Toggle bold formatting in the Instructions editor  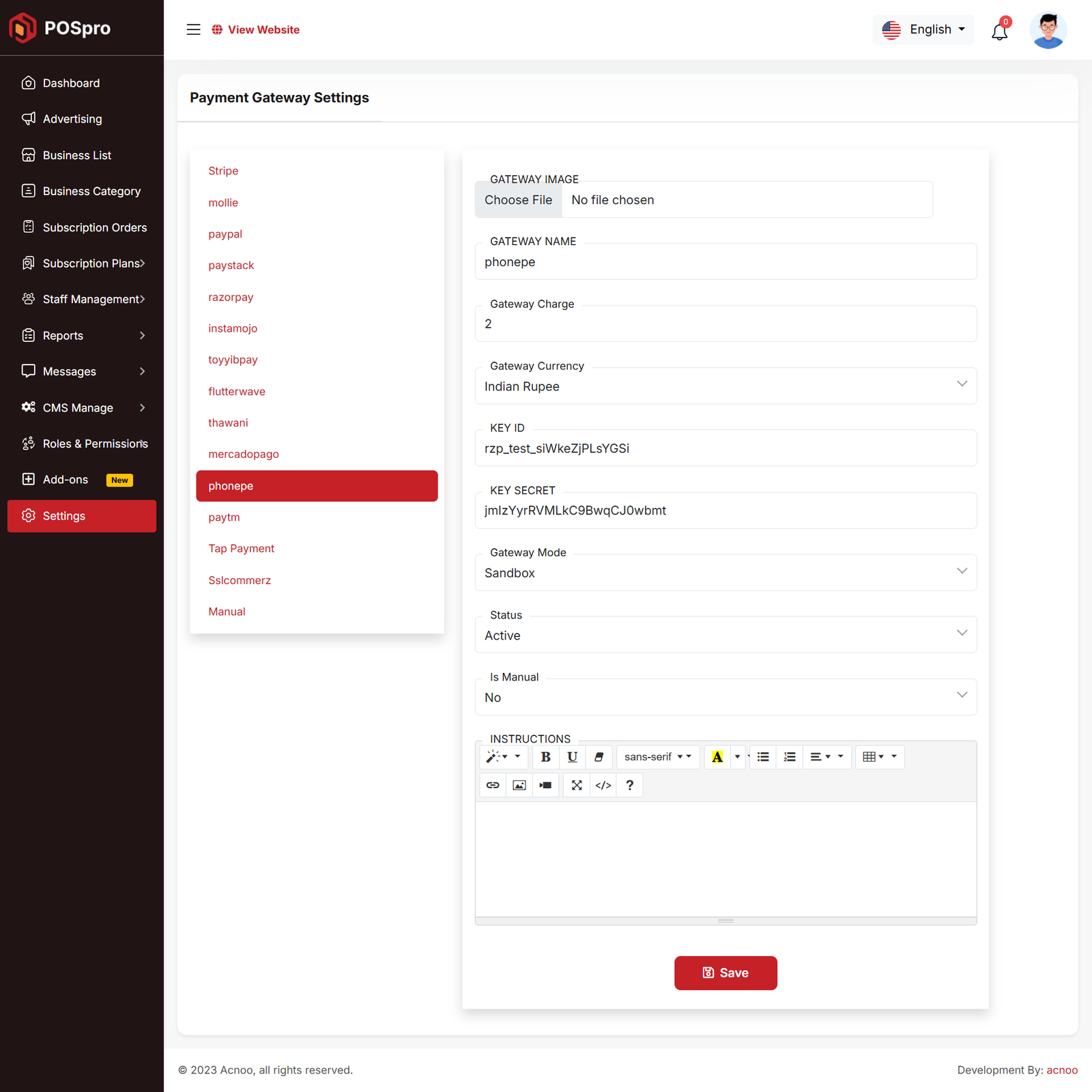click(x=545, y=757)
